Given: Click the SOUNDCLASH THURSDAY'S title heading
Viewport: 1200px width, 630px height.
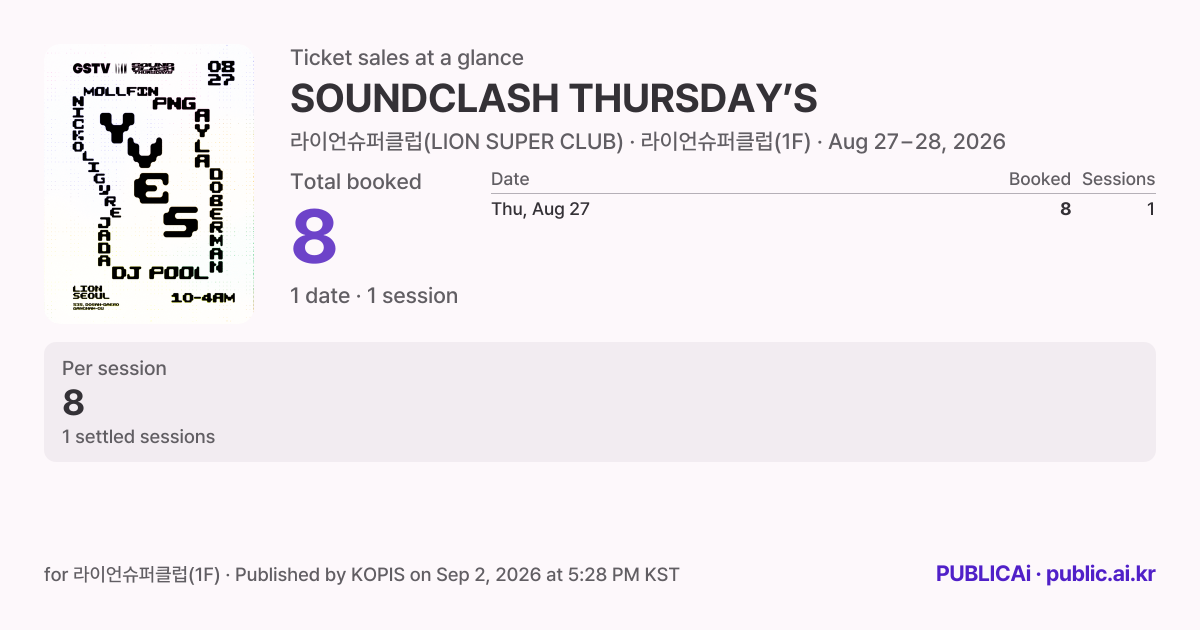Looking at the screenshot, I should [x=554, y=99].
